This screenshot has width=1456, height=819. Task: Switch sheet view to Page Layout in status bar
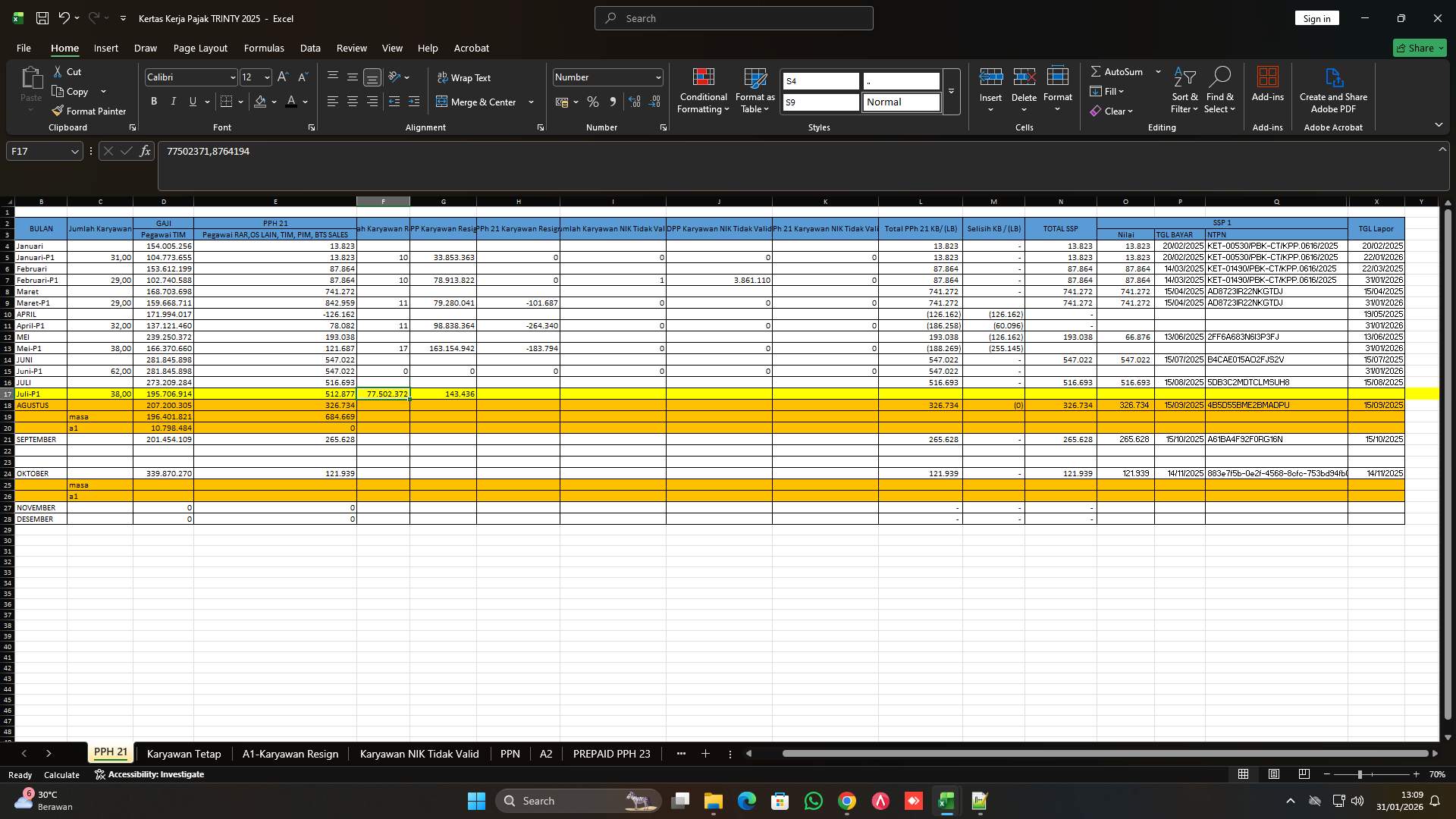(x=1274, y=774)
